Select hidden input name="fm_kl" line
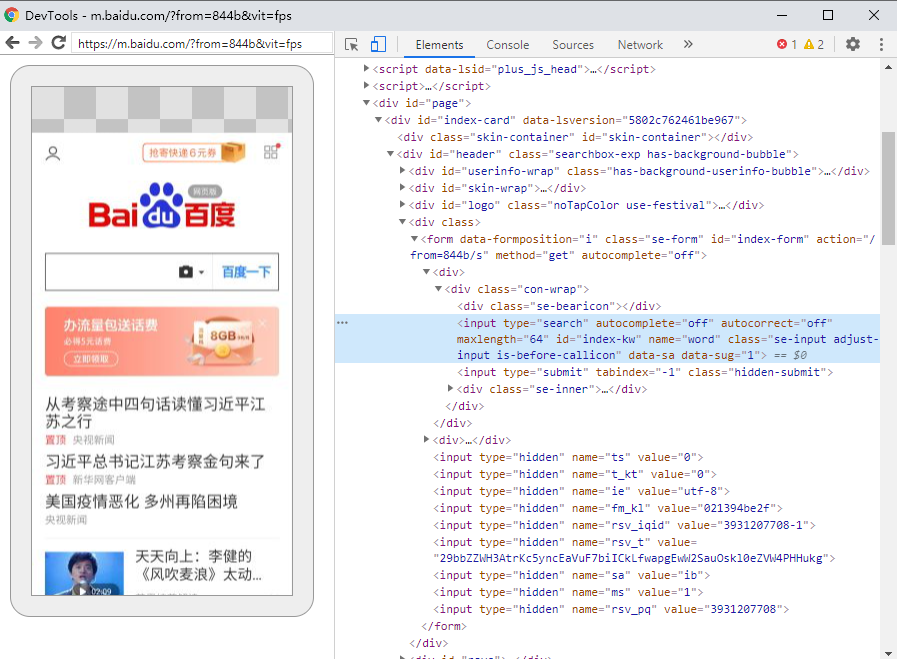 pos(608,508)
